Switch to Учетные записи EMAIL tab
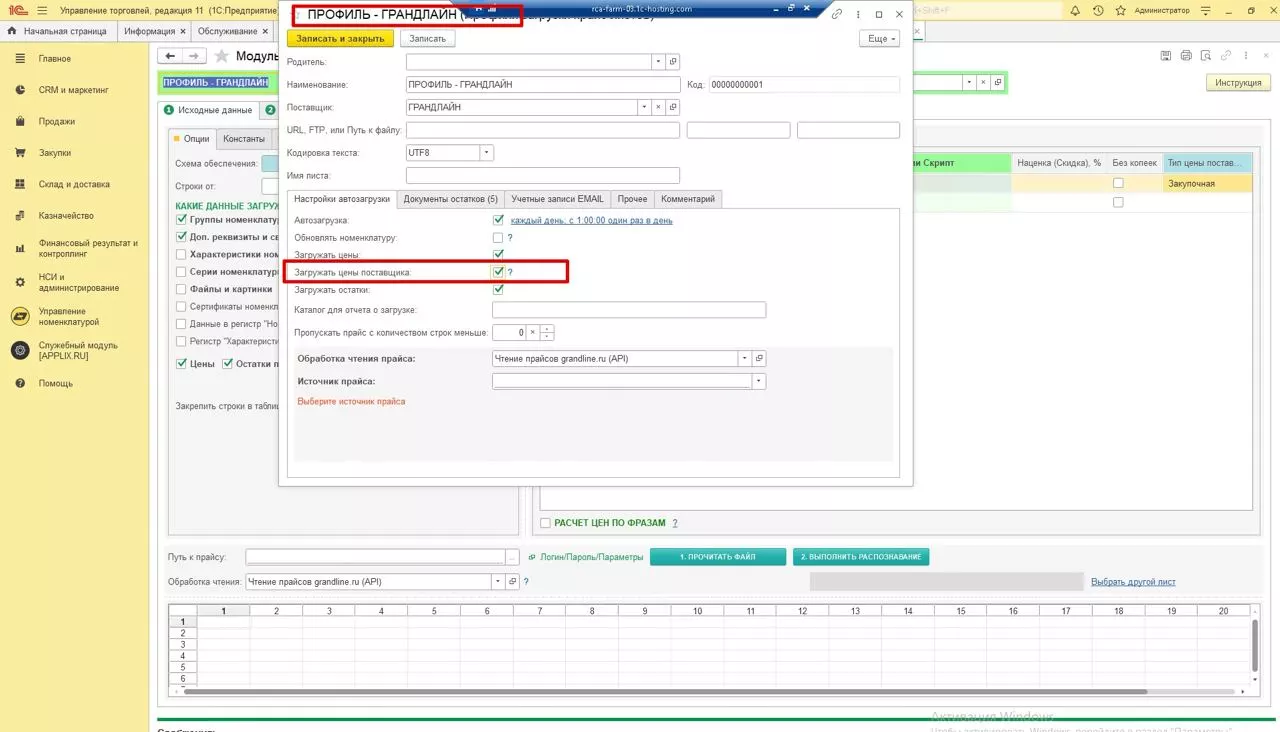 (x=557, y=199)
